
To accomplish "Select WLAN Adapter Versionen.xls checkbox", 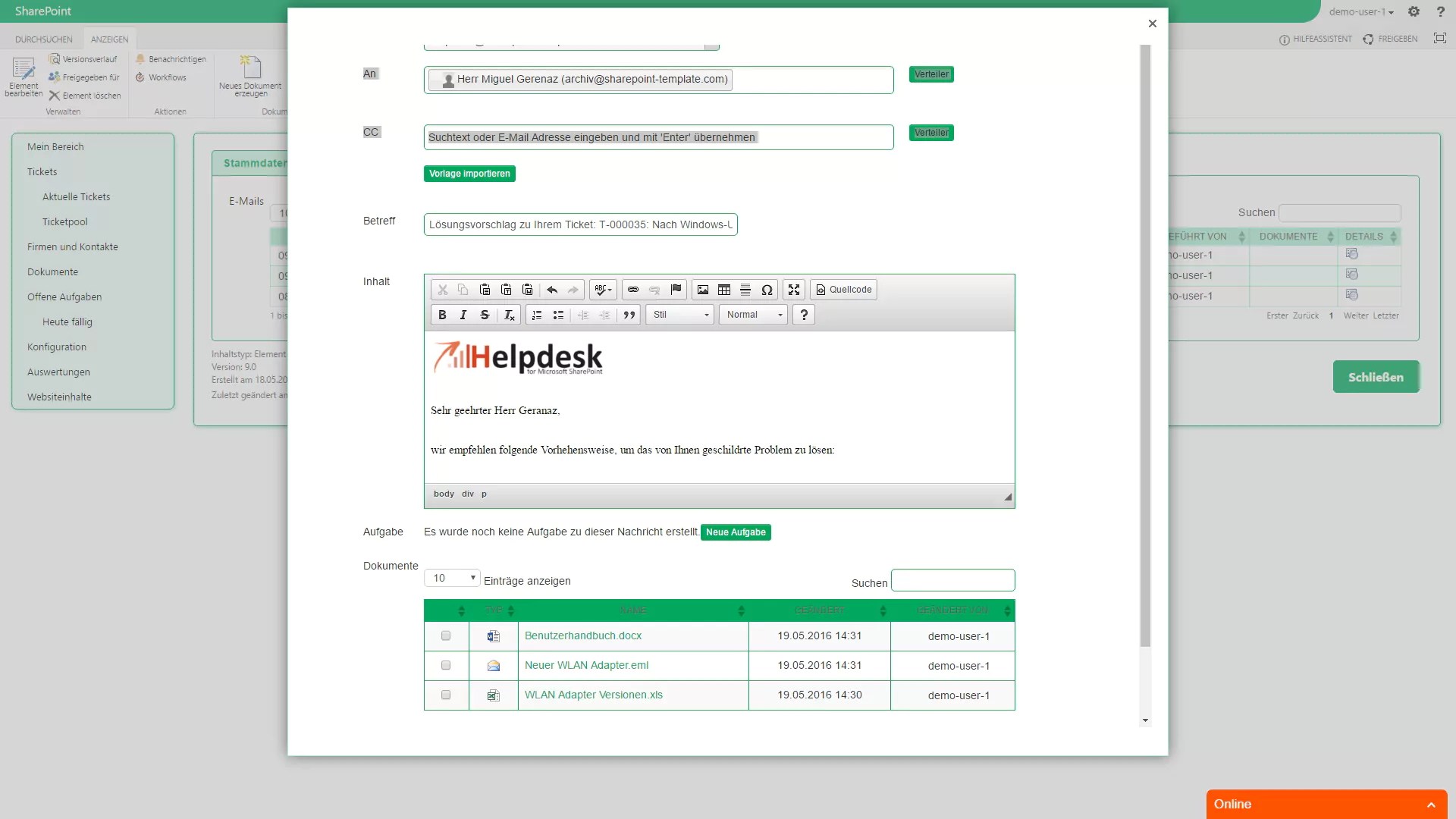I will [446, 695].
